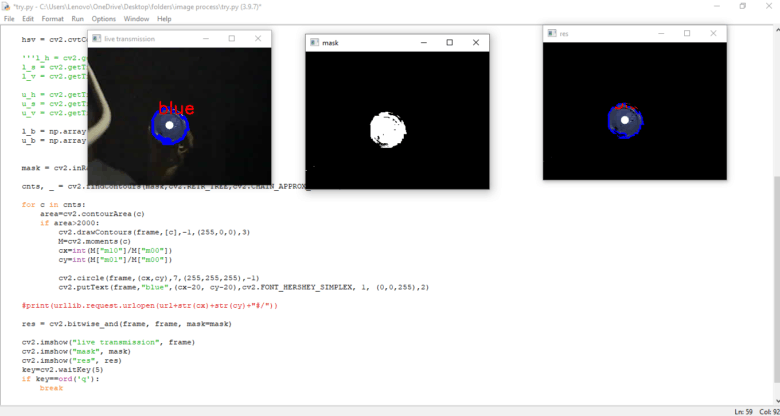Click the line 'cv2.imshow("res", res)'

[72, 361]
